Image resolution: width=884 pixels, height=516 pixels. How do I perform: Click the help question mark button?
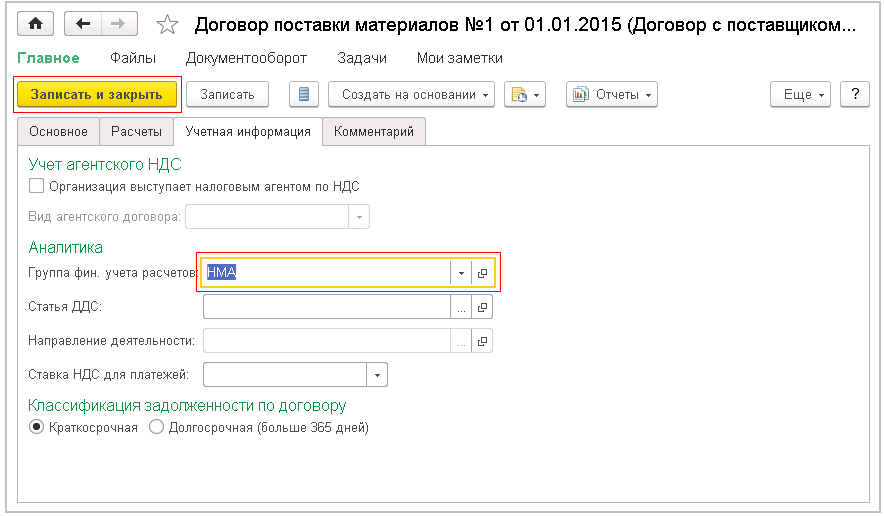click(x=854, y=94)
